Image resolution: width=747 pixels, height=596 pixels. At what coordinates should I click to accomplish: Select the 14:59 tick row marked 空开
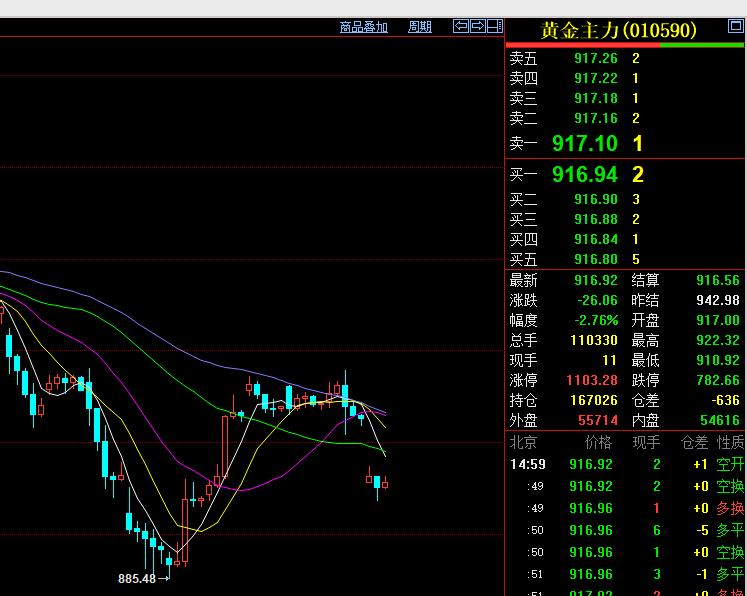click(626, 464)
